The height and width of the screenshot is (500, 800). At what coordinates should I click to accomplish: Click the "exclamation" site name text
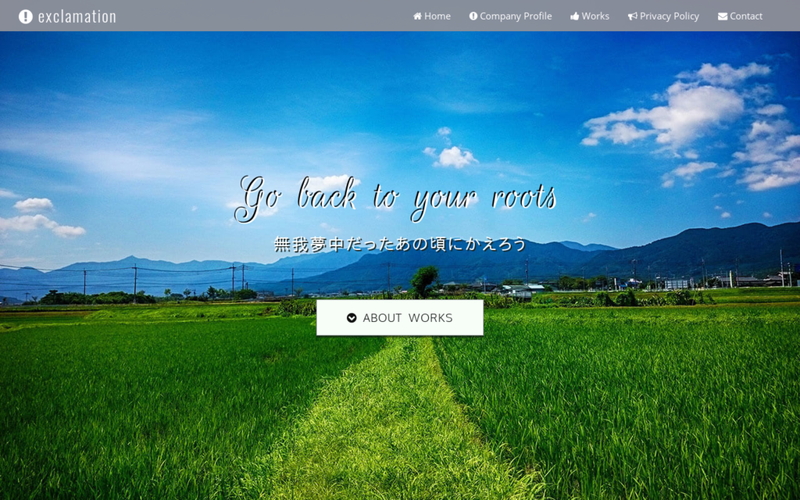coord(77,16)
